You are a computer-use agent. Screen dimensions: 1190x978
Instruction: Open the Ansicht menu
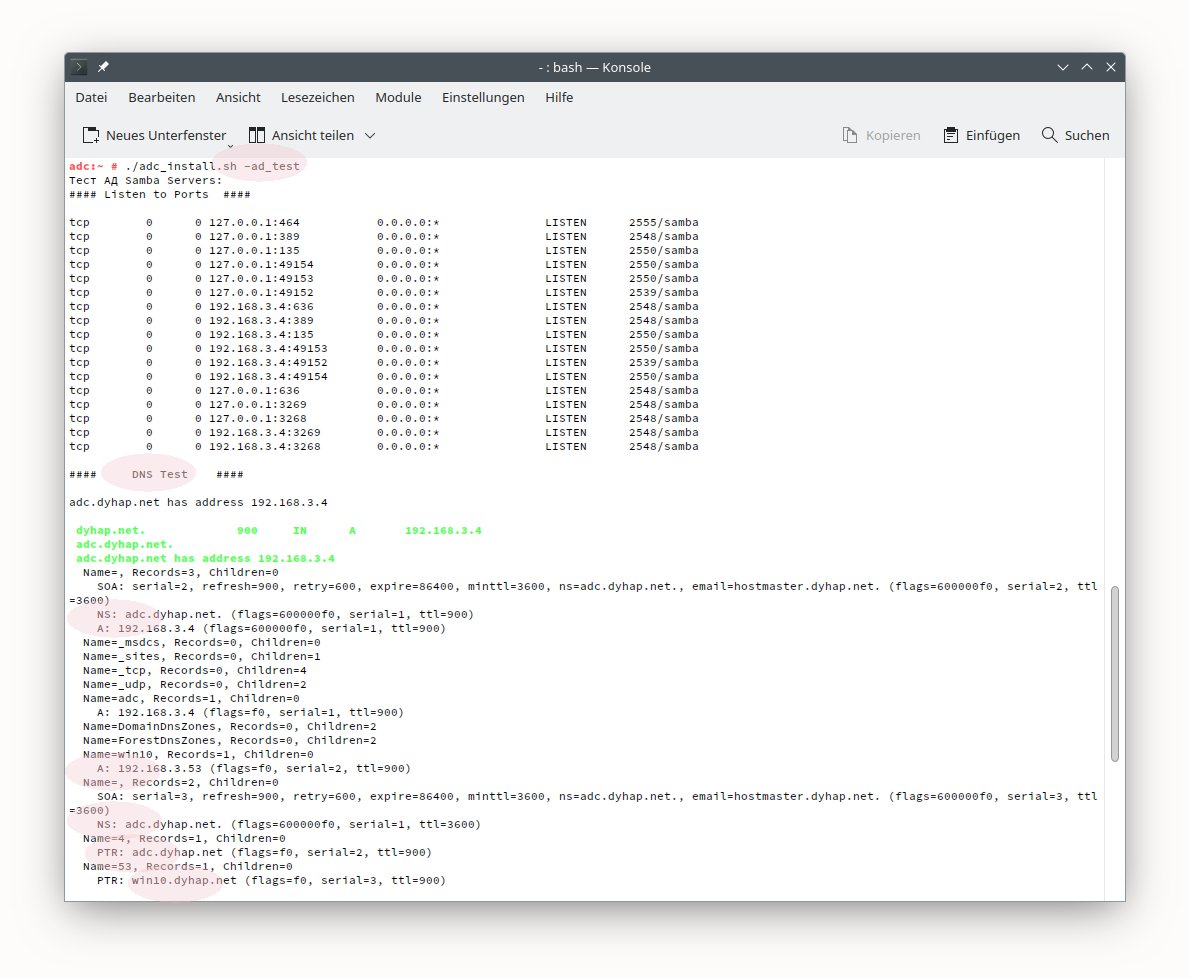238,97
